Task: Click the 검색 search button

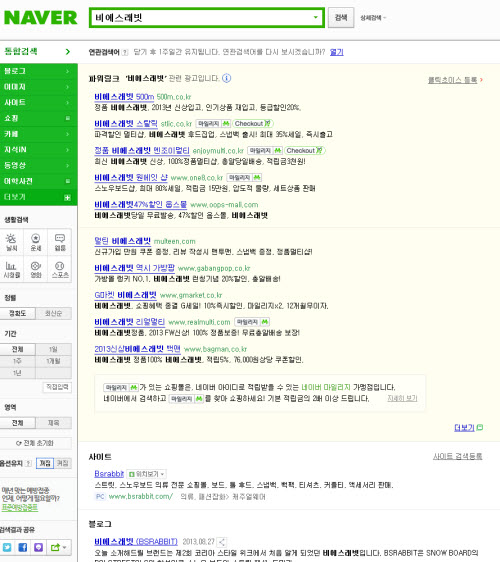Action: click(x=341, y=18)
